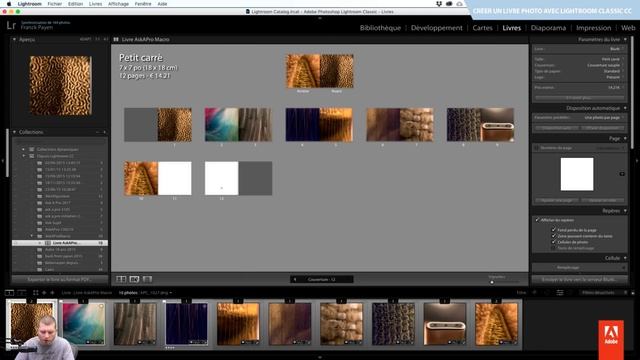Hide module picker with top edge arrow
Image resolution: width=640 pixels, height=360 pixels.
pos(320,18)
